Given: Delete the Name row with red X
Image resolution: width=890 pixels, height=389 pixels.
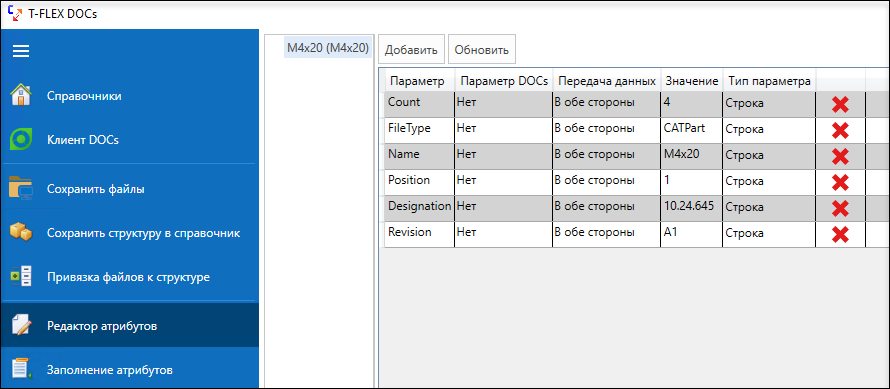Looking at the screenshot, I should tap(840, 156).
